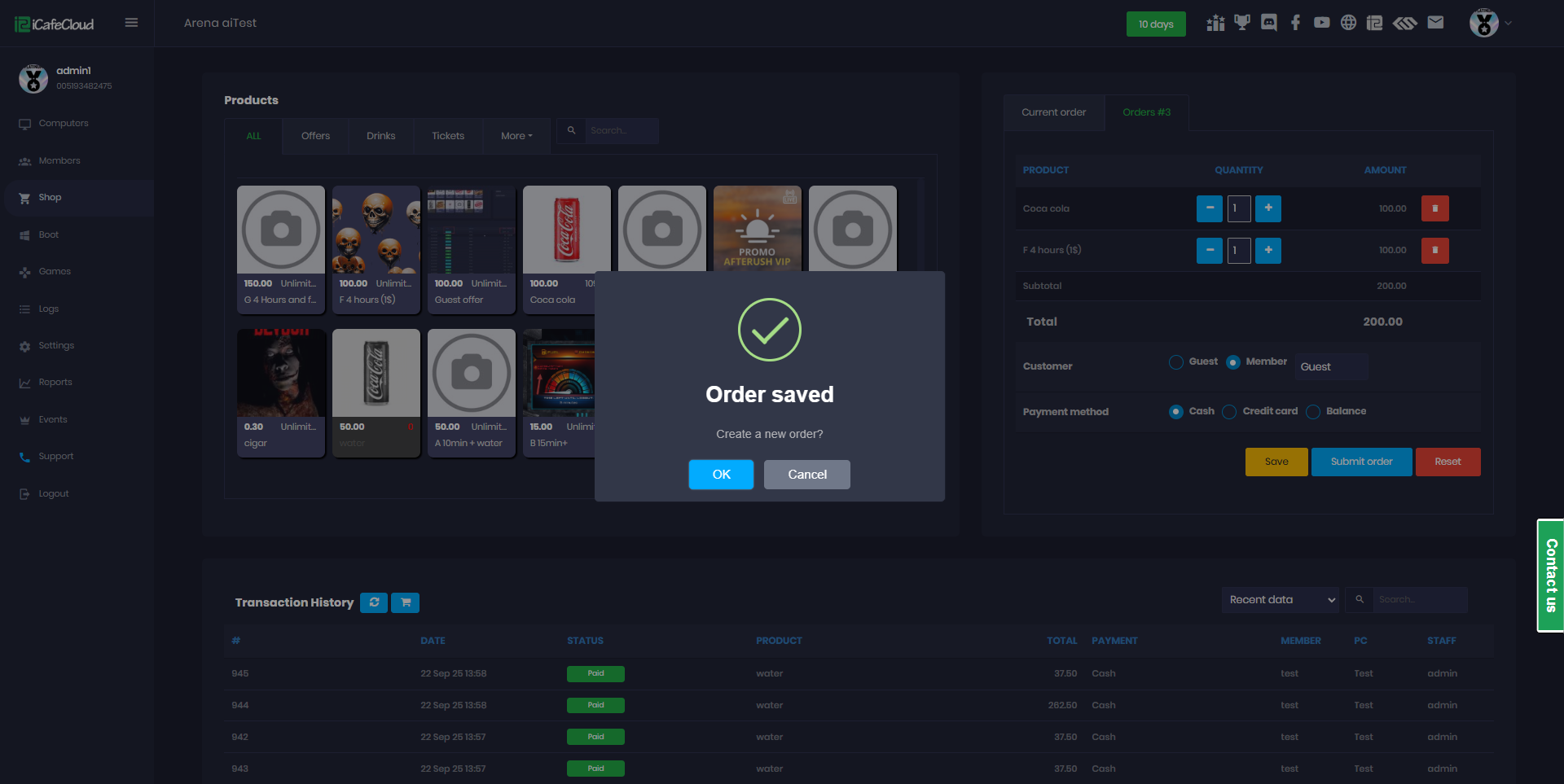Open the Facebook icon link
Image resolution: width=1564 pixels, height=784 pixels.
[x=1295, y=23]
